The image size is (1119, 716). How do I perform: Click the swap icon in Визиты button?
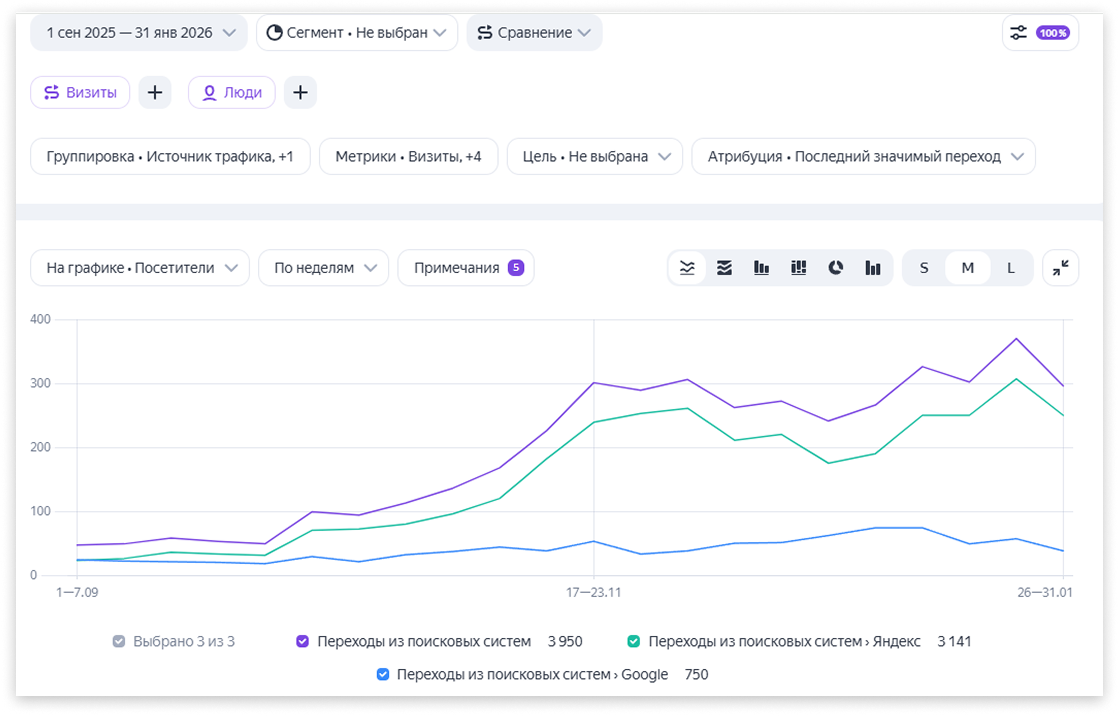51,93
